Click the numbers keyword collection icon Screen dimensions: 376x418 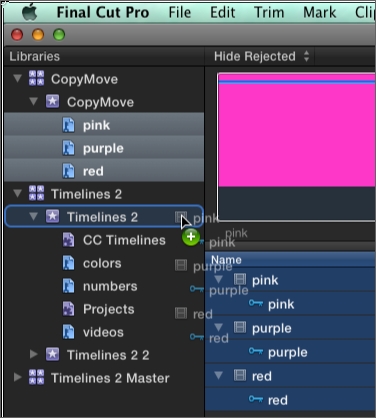69,286
